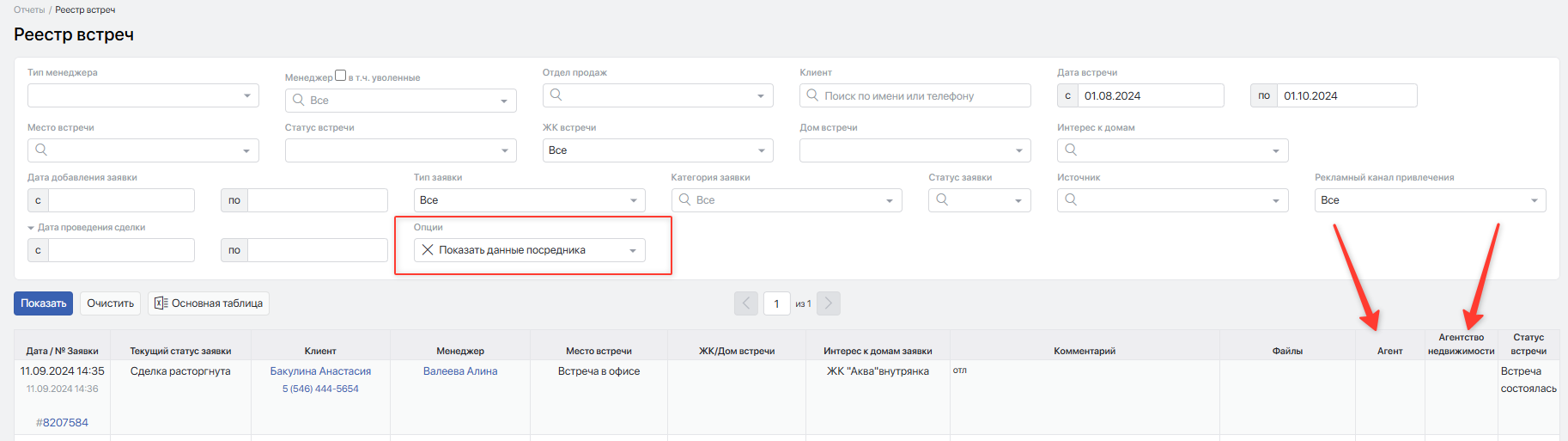Viewport: 1568px width, 441px height.
Task: Click Дата добавления заявки end field
Action: tap(318, 200)
